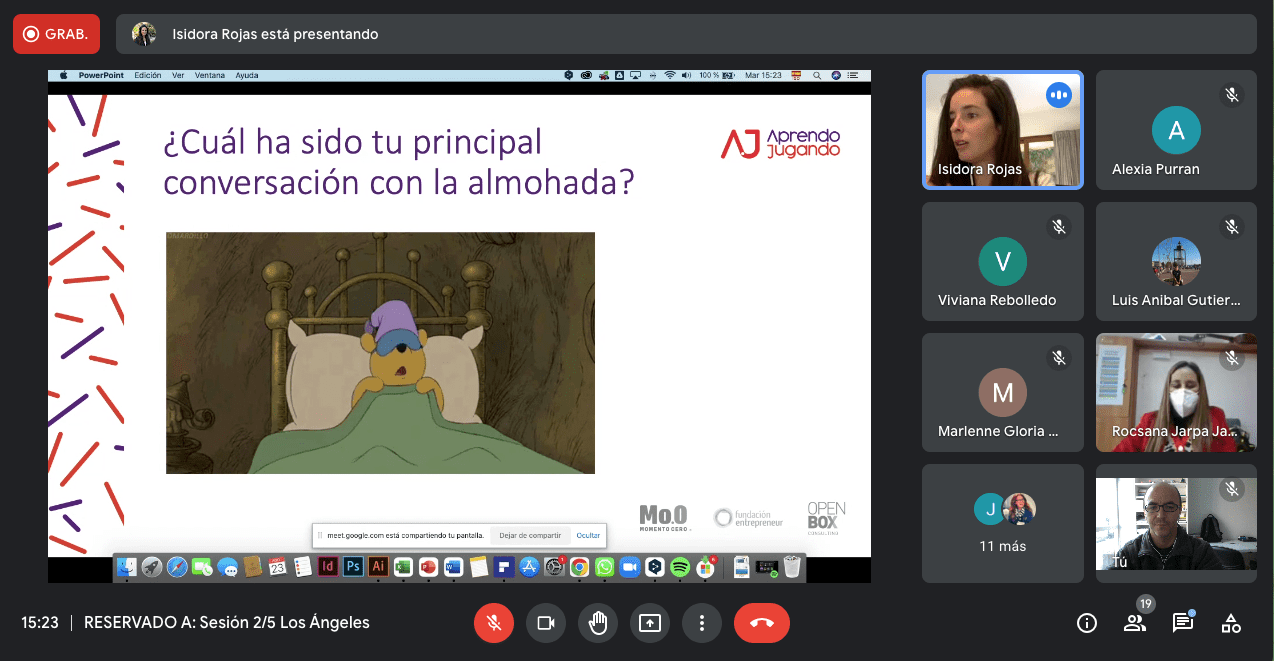The image size is (1274, 661).
Task: Click the Winnie the Pooh slide image
Action: [x=380, y=353]
